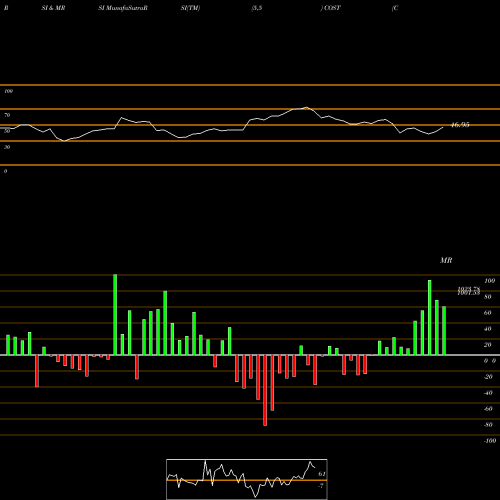Select the tallest green MR bar
Image resolution: width=500 pixels, height=500 pixels.
[115, 315]
